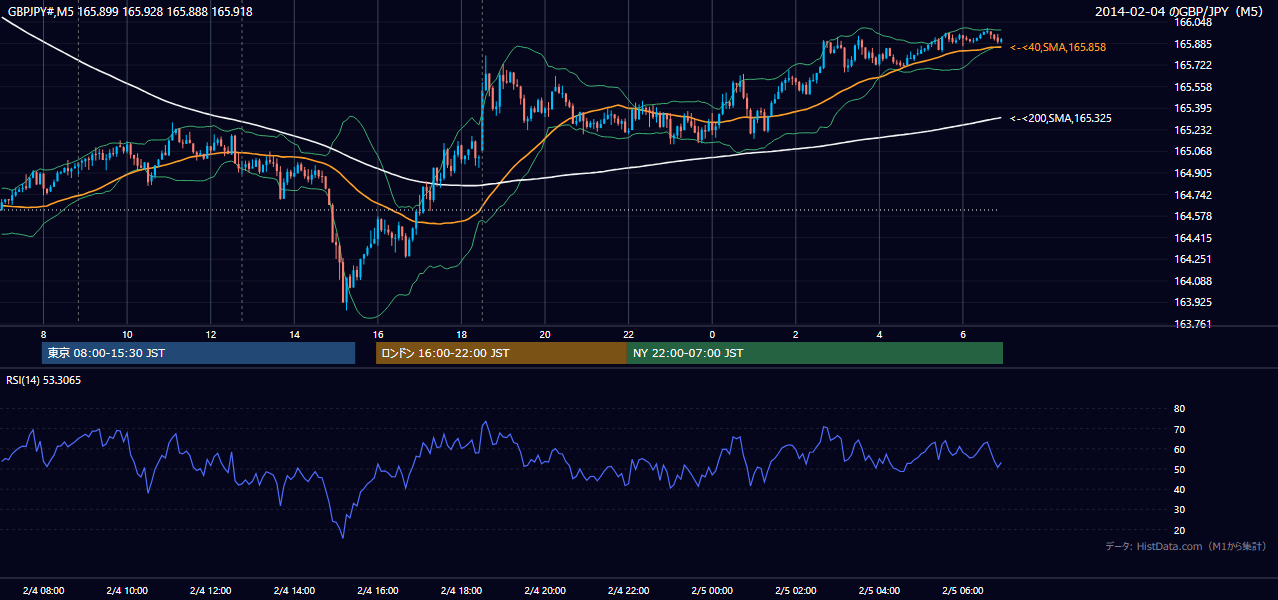This screenshot has height=600, width=1278.
Task: Click the 2/5 00:00 date axis label
Action: (x=712, y=590)
